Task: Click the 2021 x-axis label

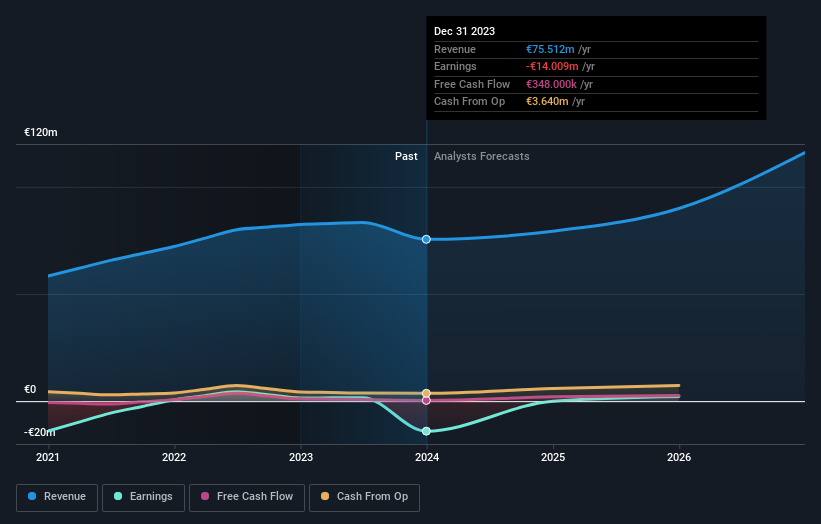Action: [48, 457]
